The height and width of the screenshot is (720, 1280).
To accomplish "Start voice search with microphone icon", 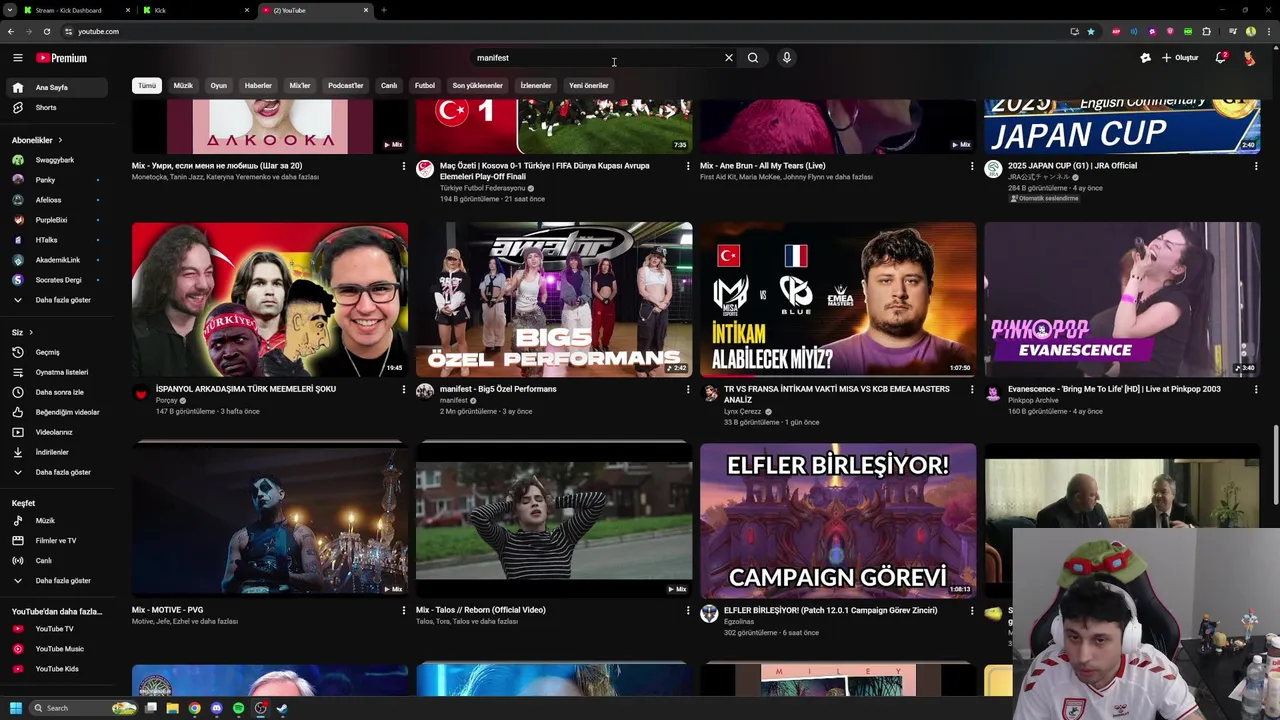I will (787, 58).
